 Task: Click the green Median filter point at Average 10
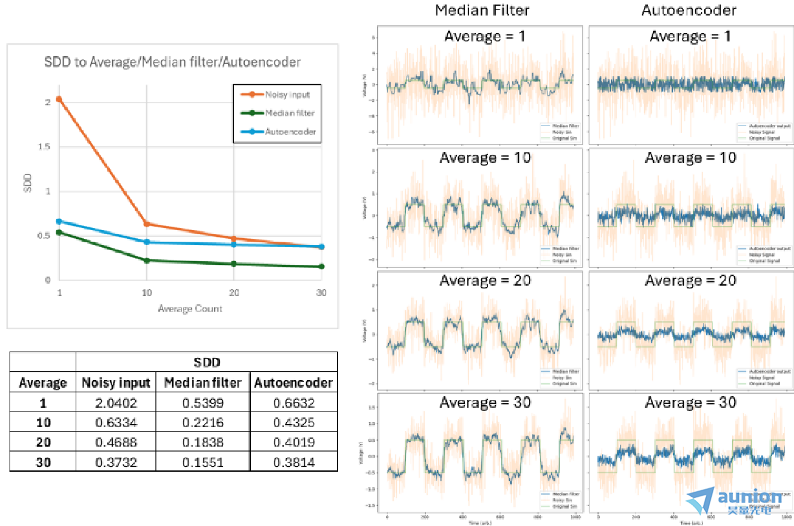coord(146,260)
